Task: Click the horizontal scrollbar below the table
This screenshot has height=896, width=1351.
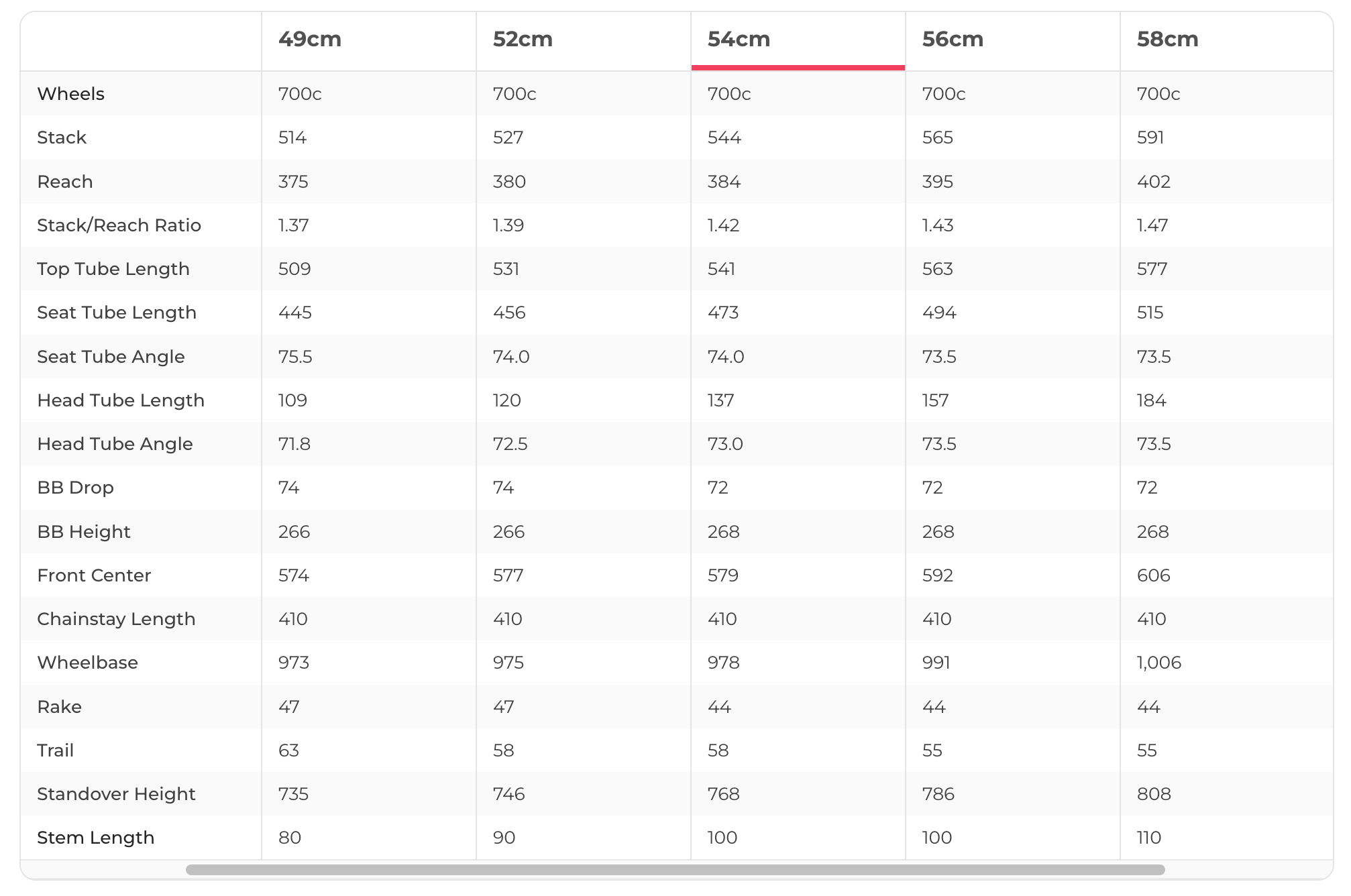Action: [675, 870]
